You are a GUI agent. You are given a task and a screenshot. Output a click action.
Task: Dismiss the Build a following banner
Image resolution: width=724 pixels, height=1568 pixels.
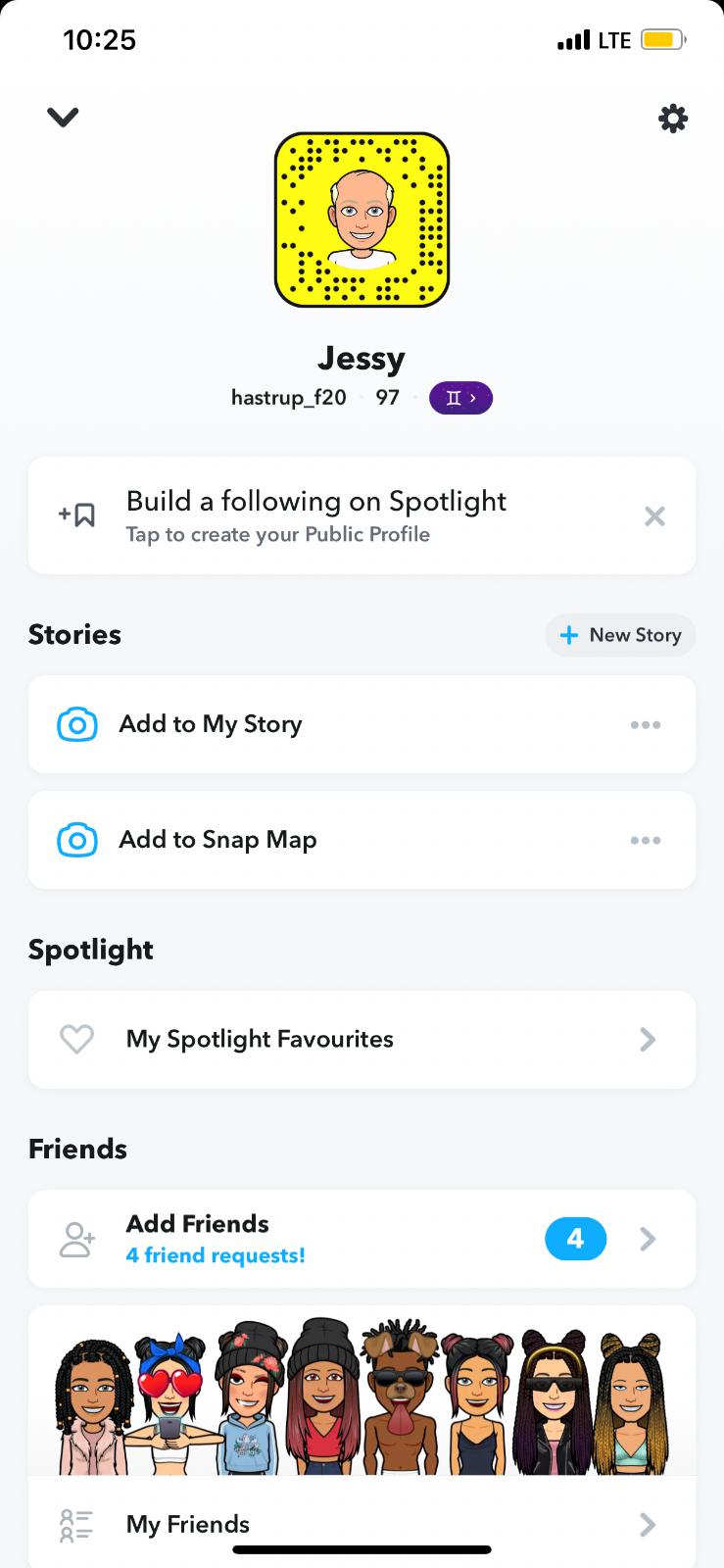click(x=654, y=515)
